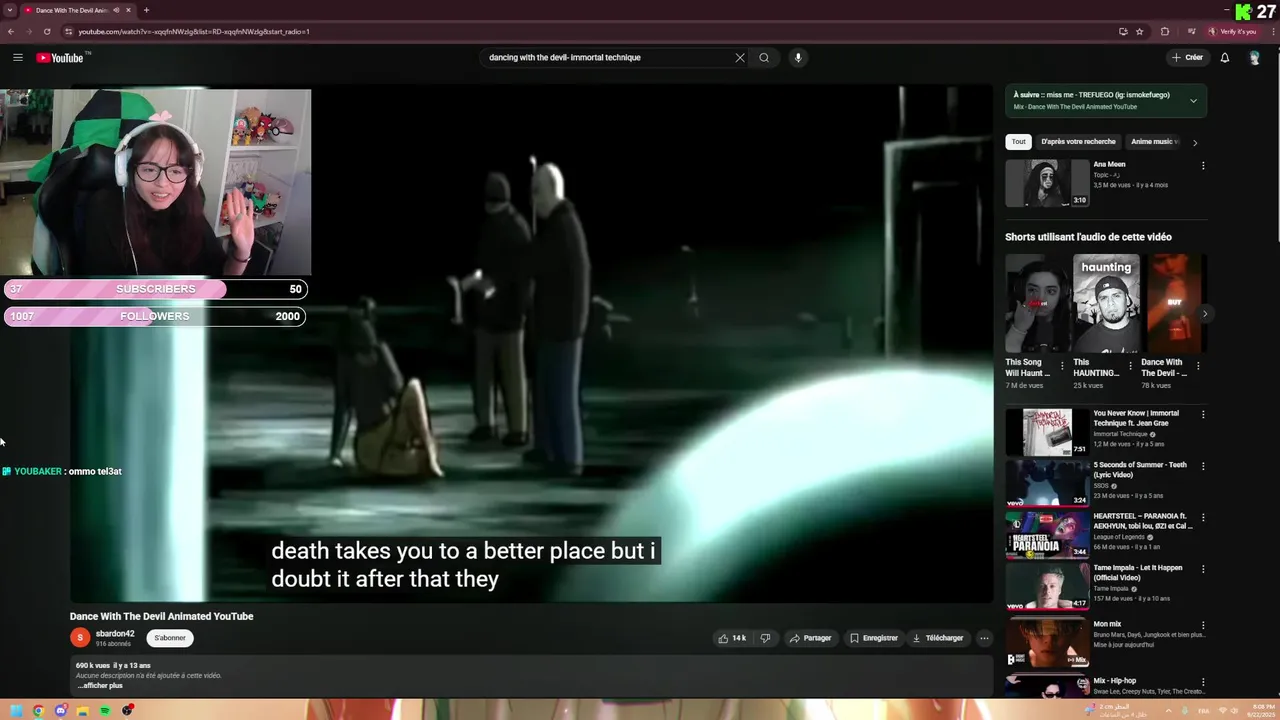
Task: Select the Anime music filter chip
Action: click(x=1154, y=142)
